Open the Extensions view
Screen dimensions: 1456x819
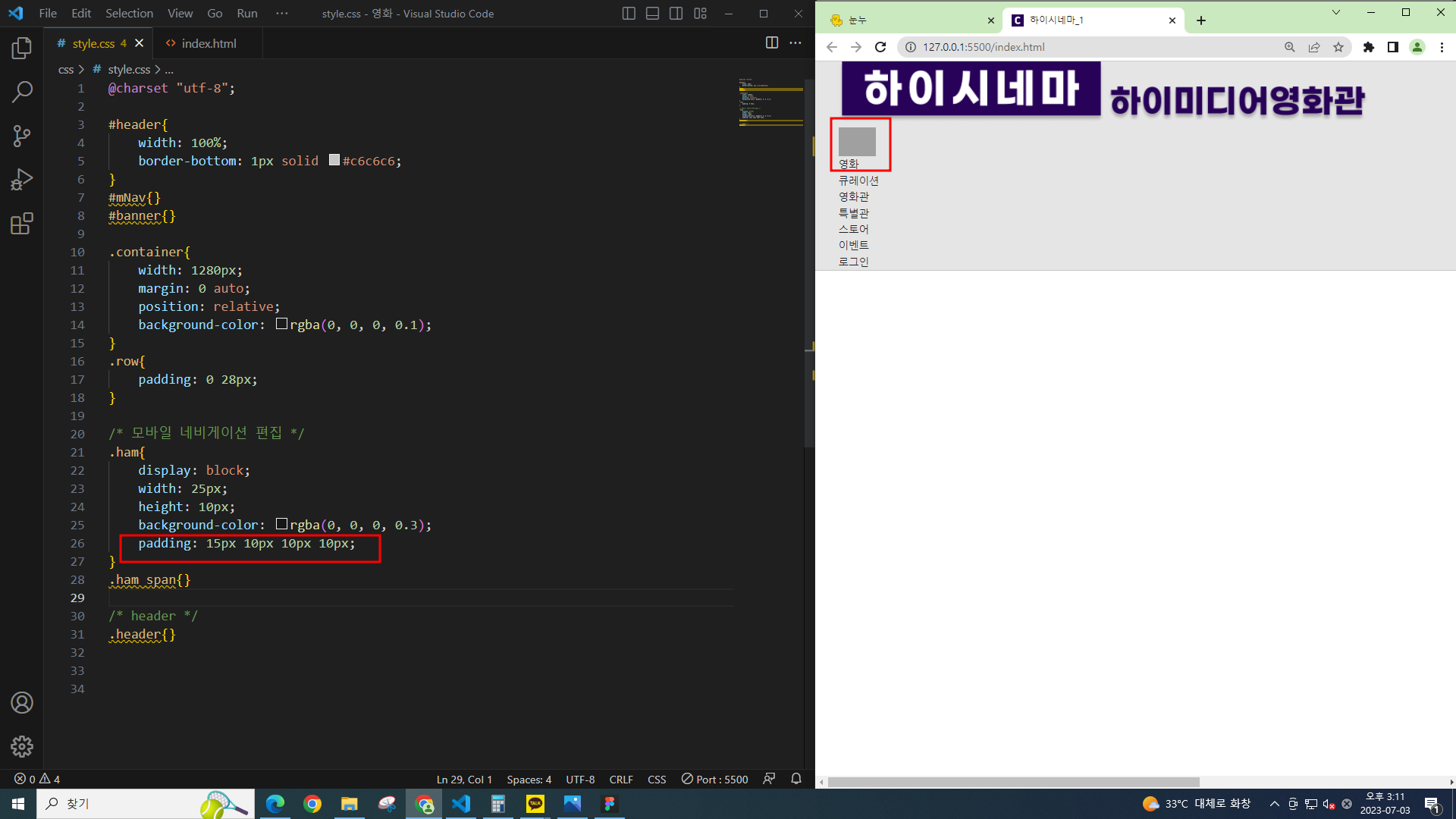[22, 224]
